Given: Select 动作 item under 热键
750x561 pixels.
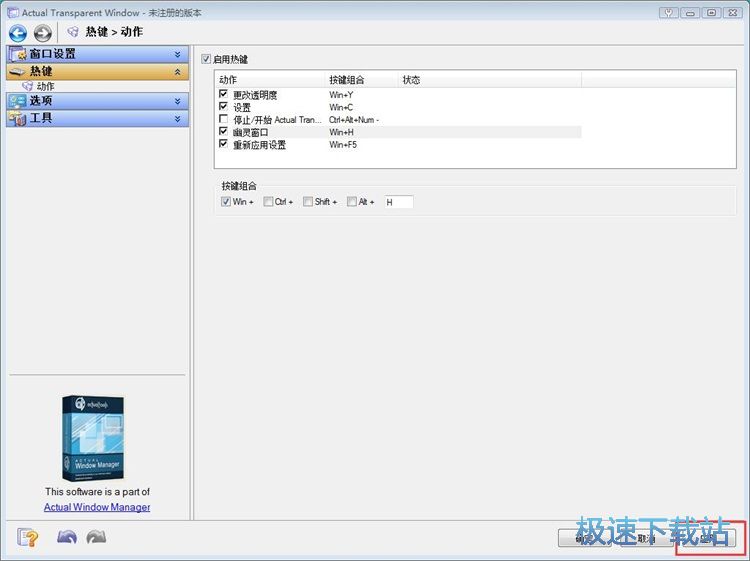Looking at the screenshot, I should pyautogui.click(x=45, y=87).
